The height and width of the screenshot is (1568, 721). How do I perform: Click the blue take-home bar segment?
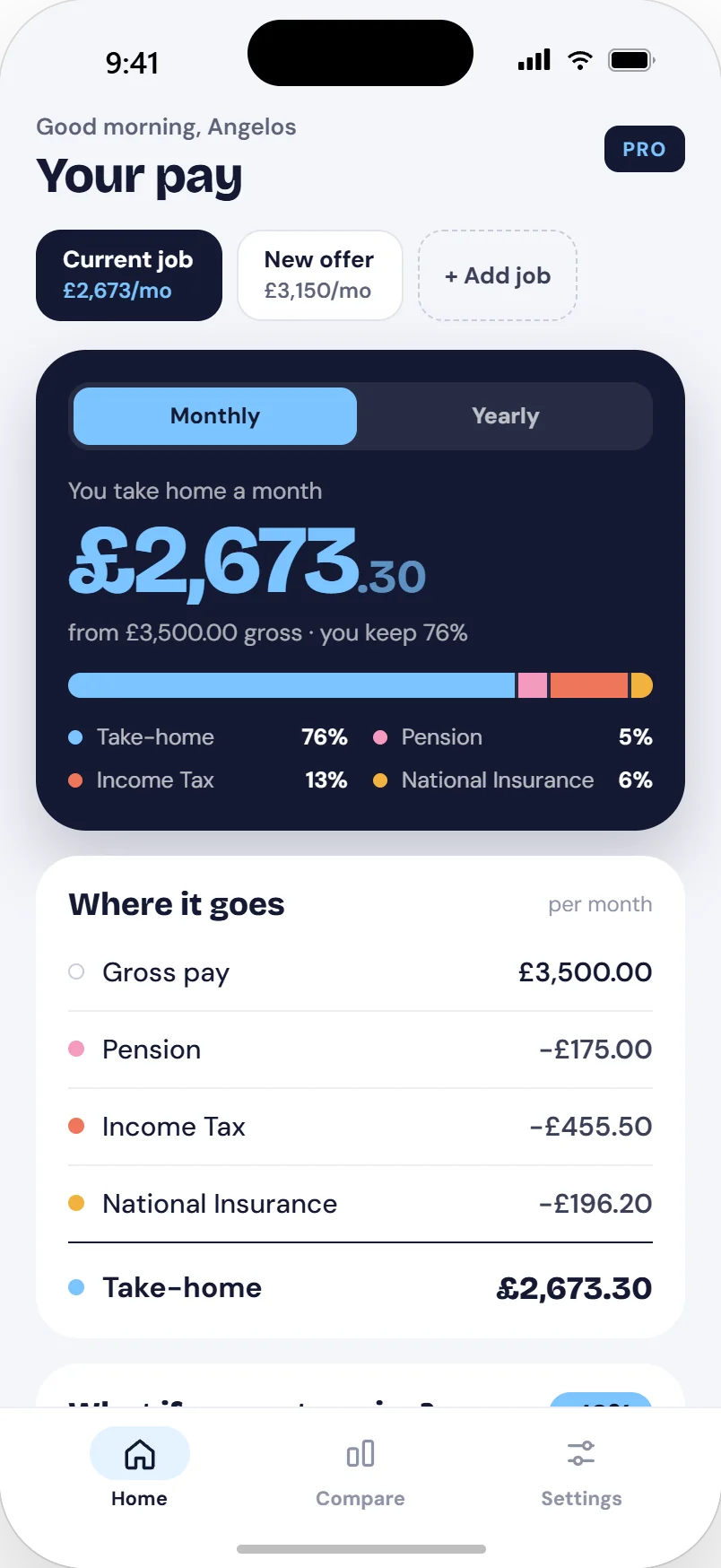[x=291, y=685]
